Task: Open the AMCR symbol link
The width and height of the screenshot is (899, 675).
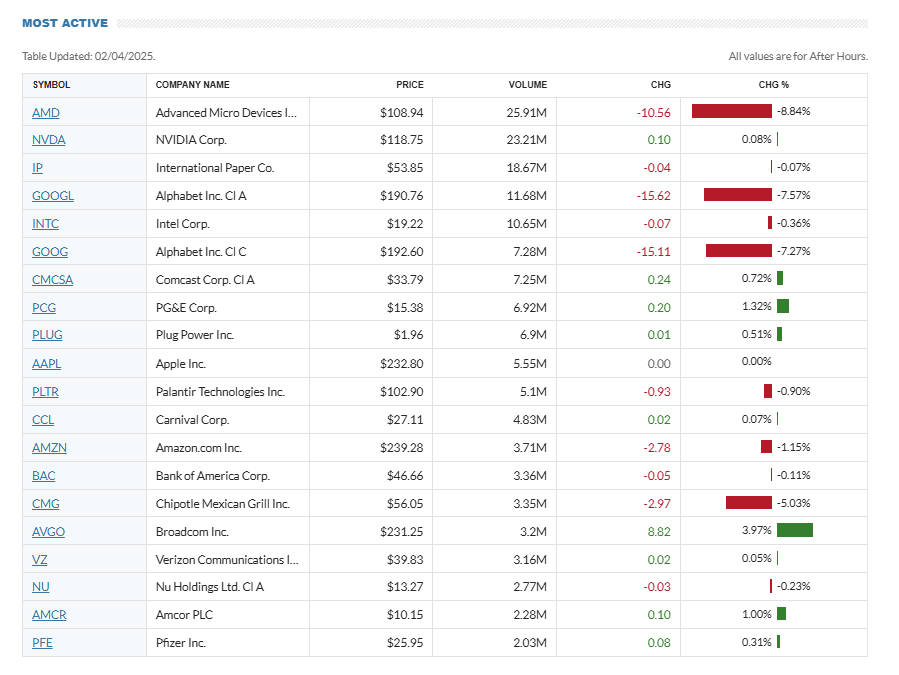Action: 49,615
